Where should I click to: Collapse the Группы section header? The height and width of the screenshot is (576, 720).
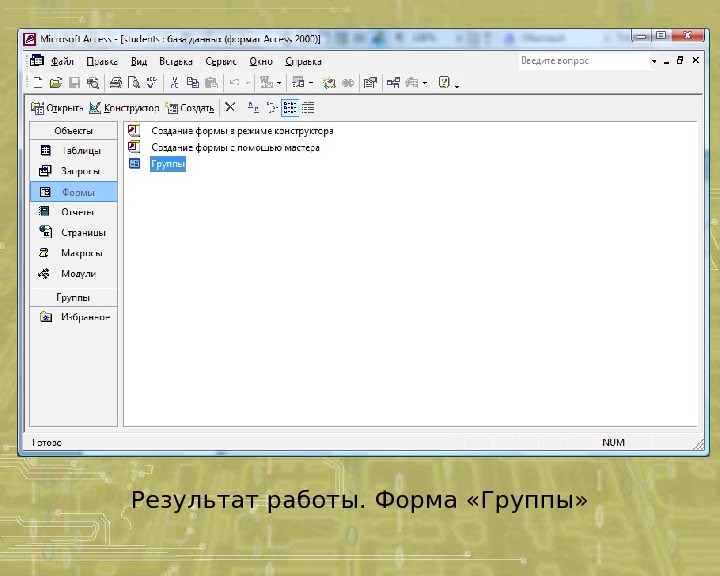[x=73, y=297]
